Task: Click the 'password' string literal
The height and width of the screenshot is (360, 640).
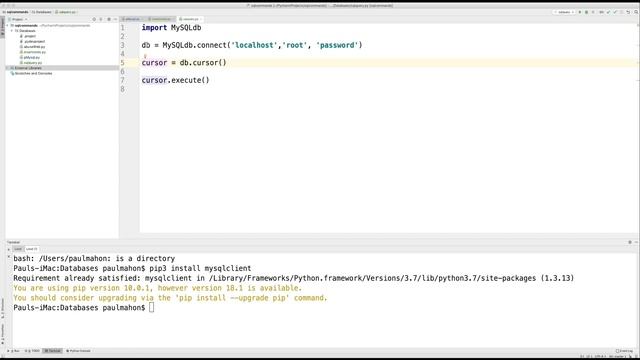Action: [337, 45]
